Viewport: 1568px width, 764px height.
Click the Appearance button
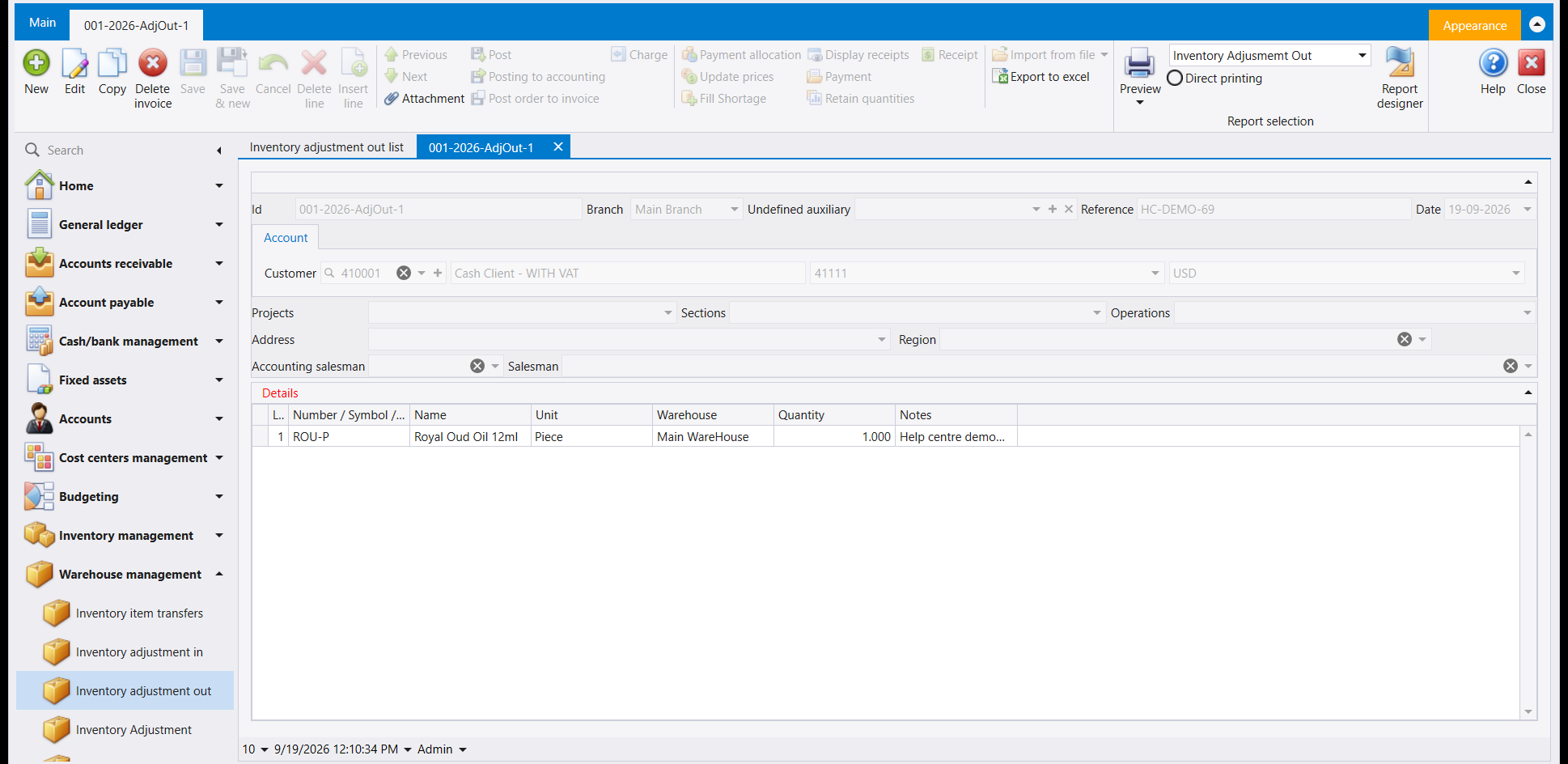(1474, 26)
